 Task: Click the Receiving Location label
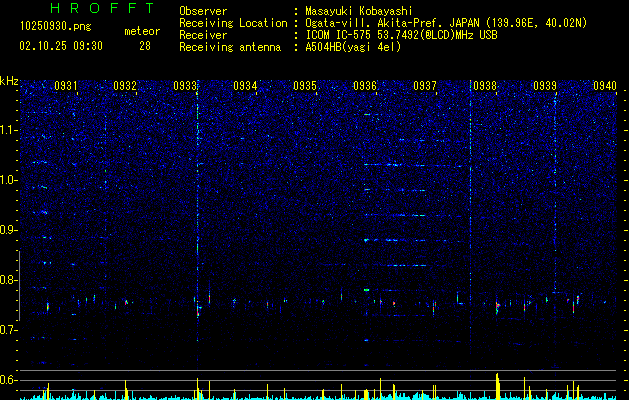(x=233, y=23)
